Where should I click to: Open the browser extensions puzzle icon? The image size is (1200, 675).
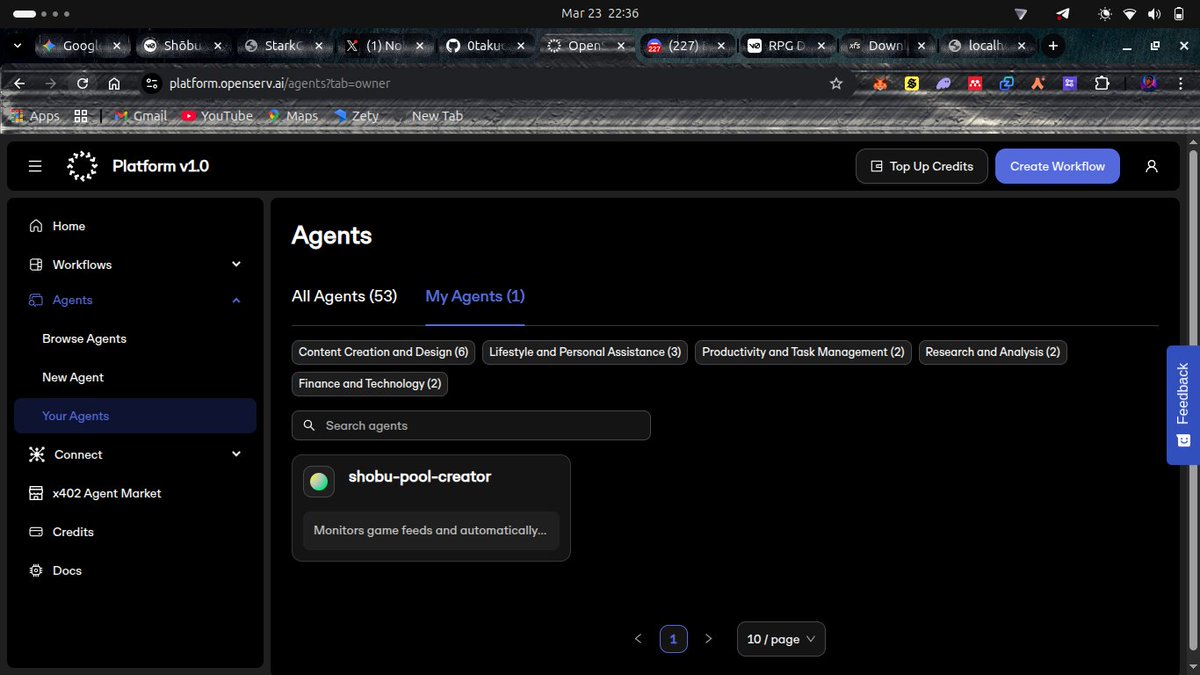tap(1102, 84)
